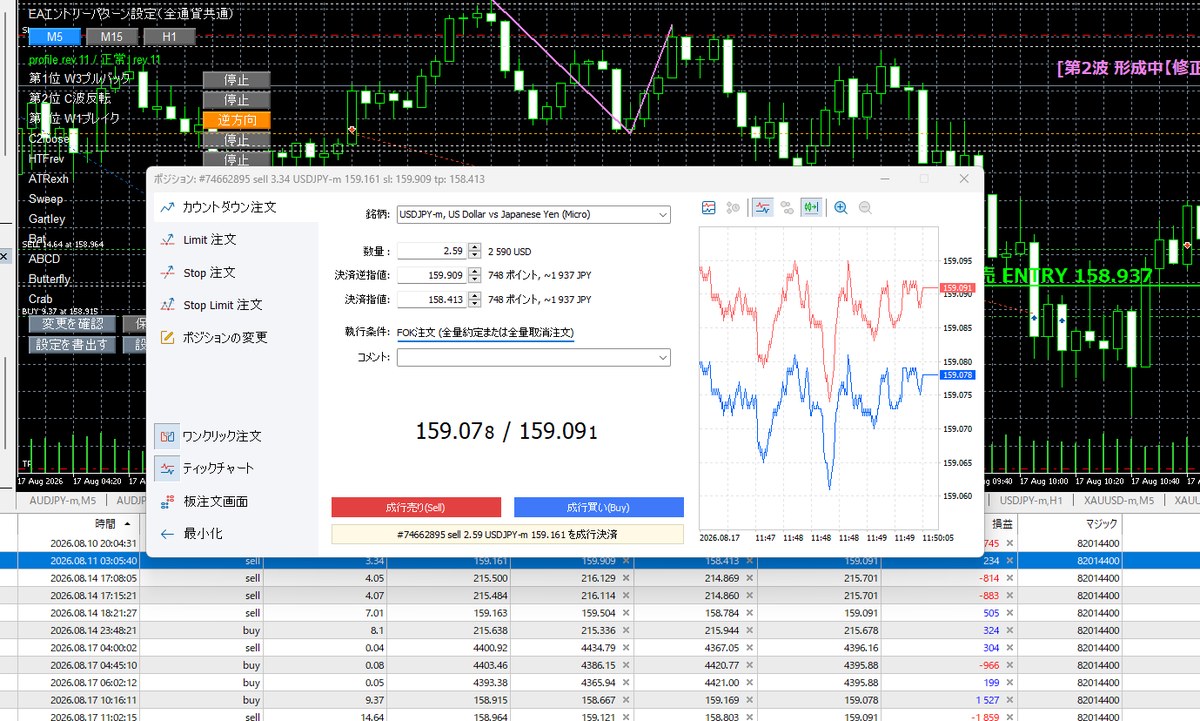Toggle 停止 for C2loose pattern

[x=237, y=140]
